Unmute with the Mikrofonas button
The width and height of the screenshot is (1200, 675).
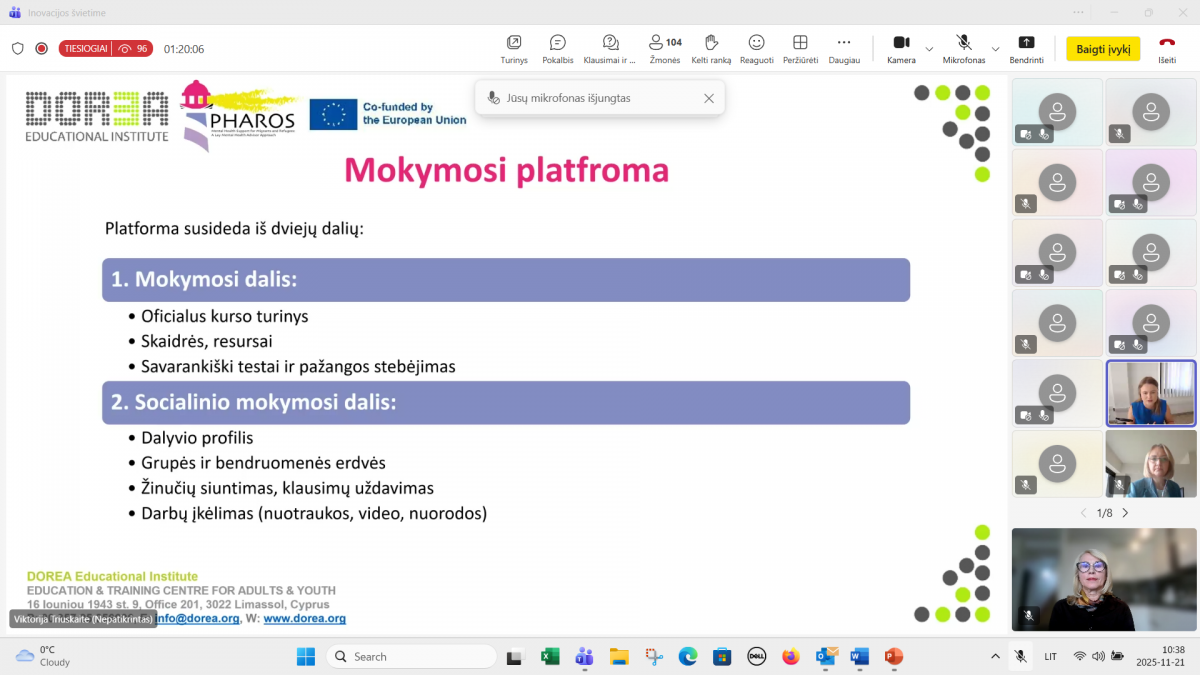click(x=963, y=48)
